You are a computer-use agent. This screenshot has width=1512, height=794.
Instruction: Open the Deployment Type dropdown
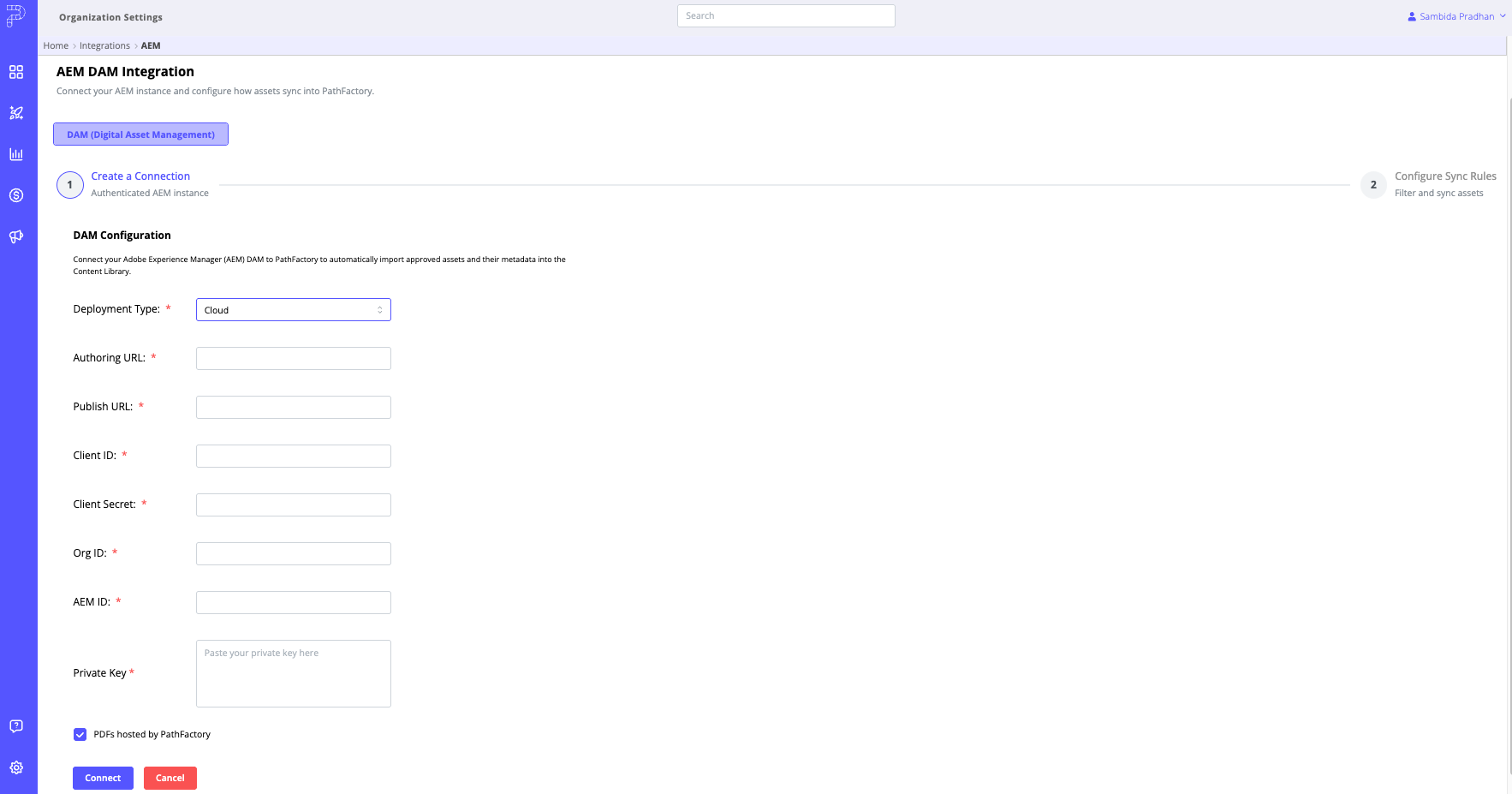(x=294, y=310)
